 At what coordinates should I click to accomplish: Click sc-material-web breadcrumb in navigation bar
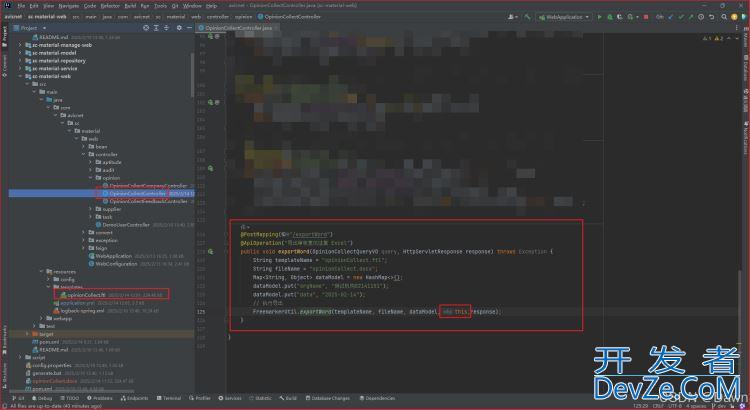tap(47, 17)
